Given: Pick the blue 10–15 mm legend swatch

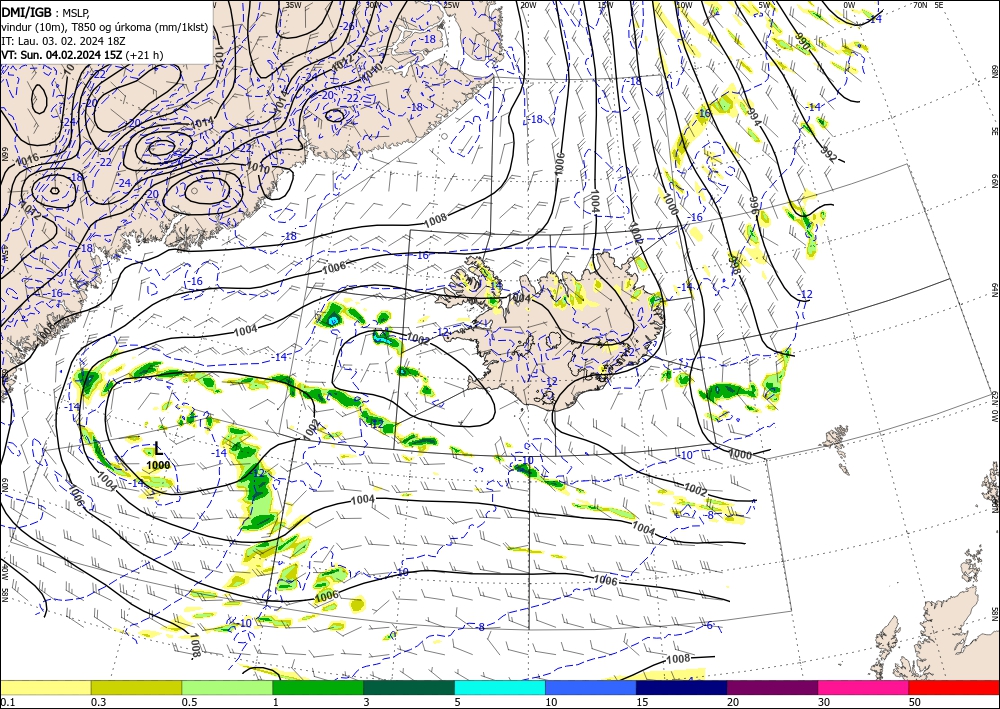Looking at the screenshot, I should coord(591,687).
